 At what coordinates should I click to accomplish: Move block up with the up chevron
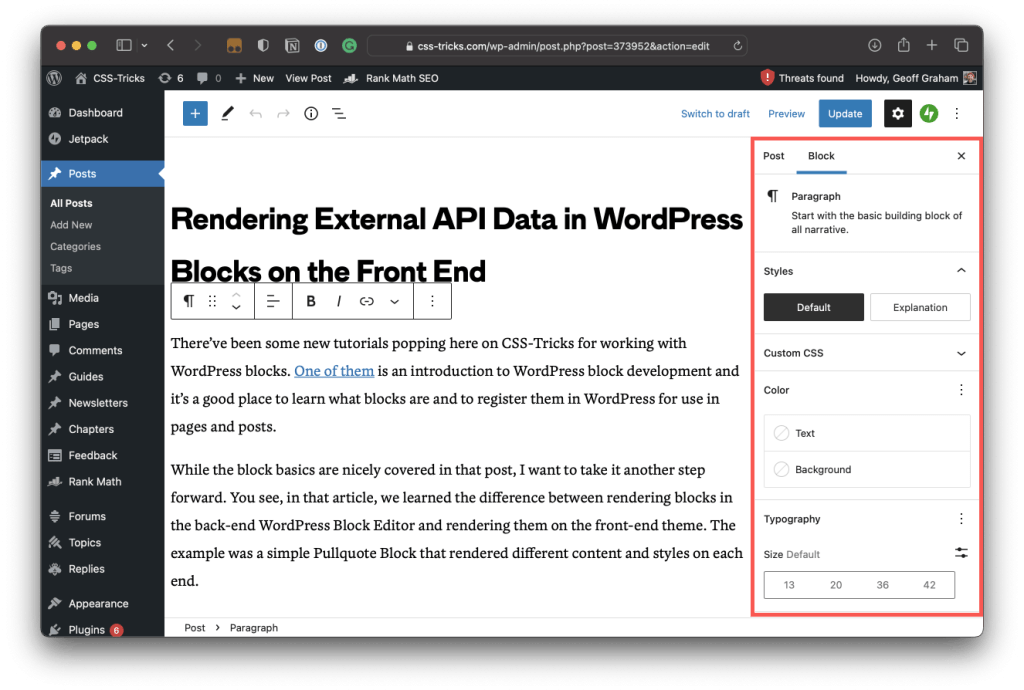tap(236, 294)
